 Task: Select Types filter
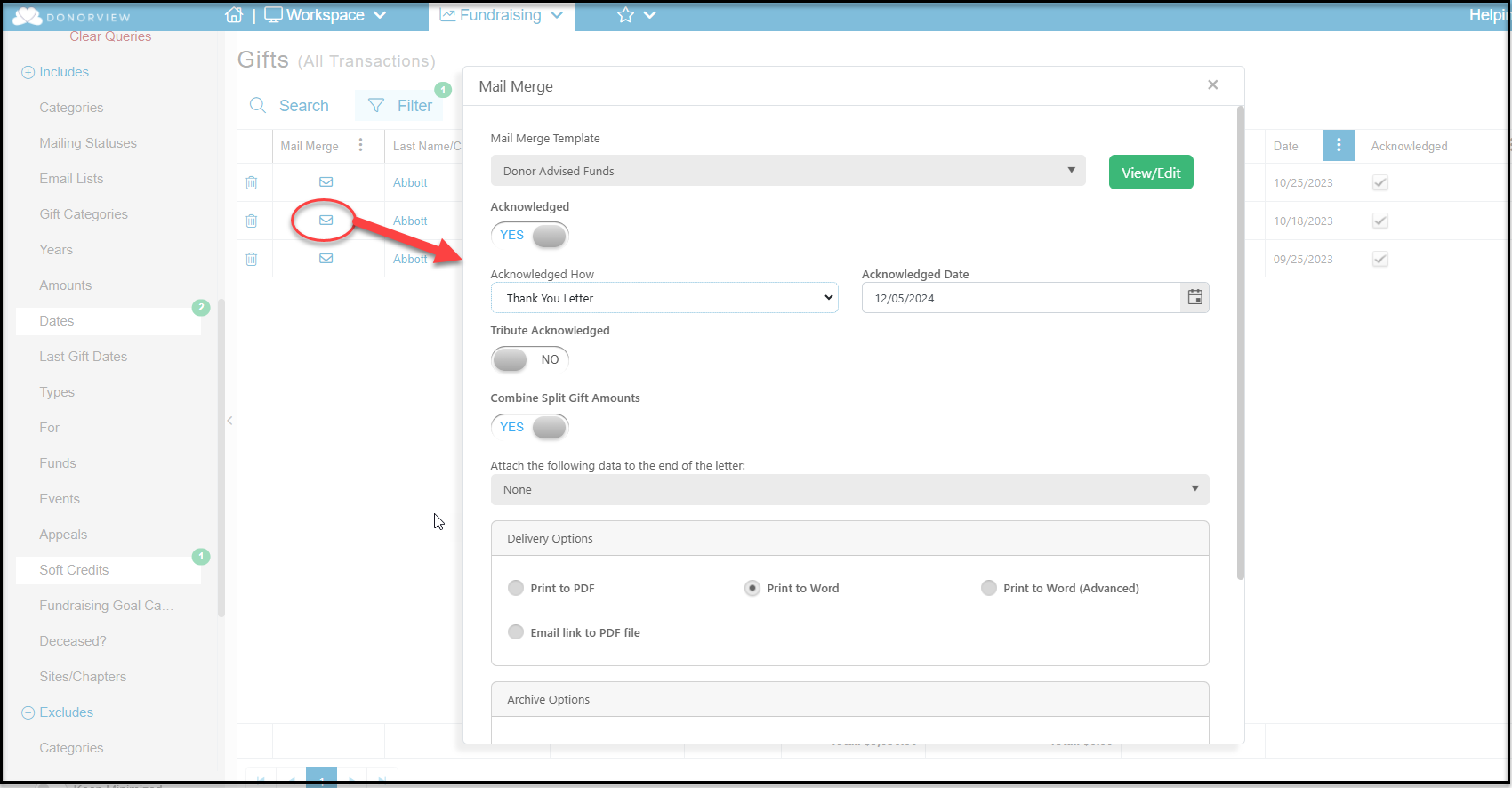(x=57, y=392)
